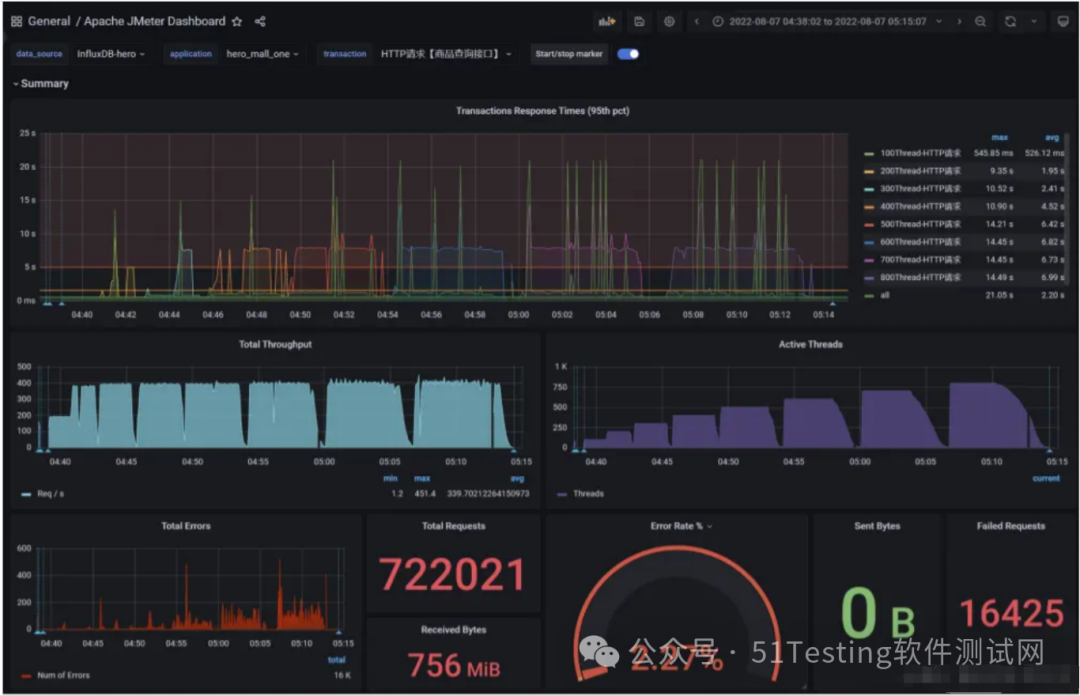Open Failed Requests panel title

pos(1010,526)
